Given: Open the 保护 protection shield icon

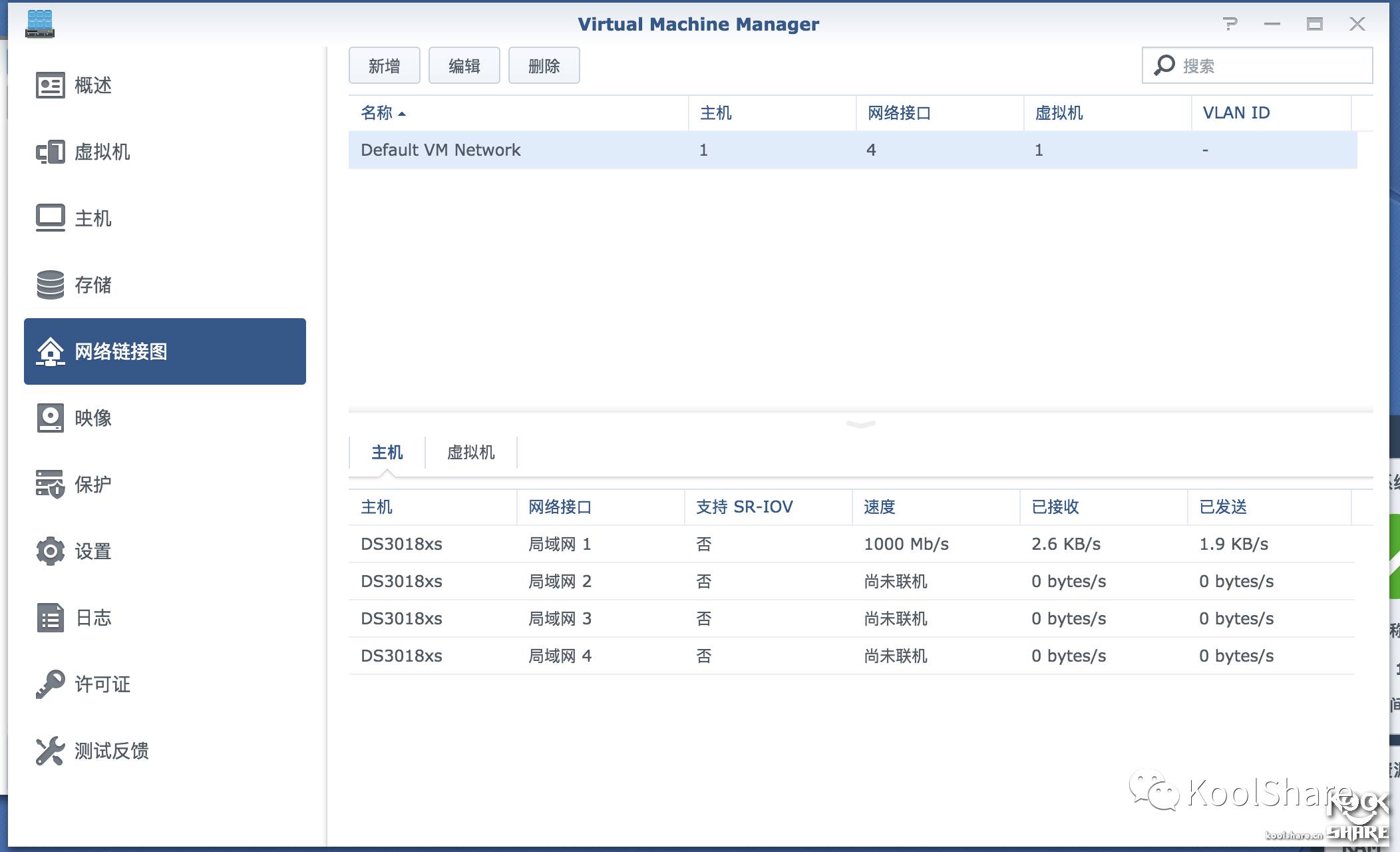Looking at the screenshot, I should click(50, 484).
